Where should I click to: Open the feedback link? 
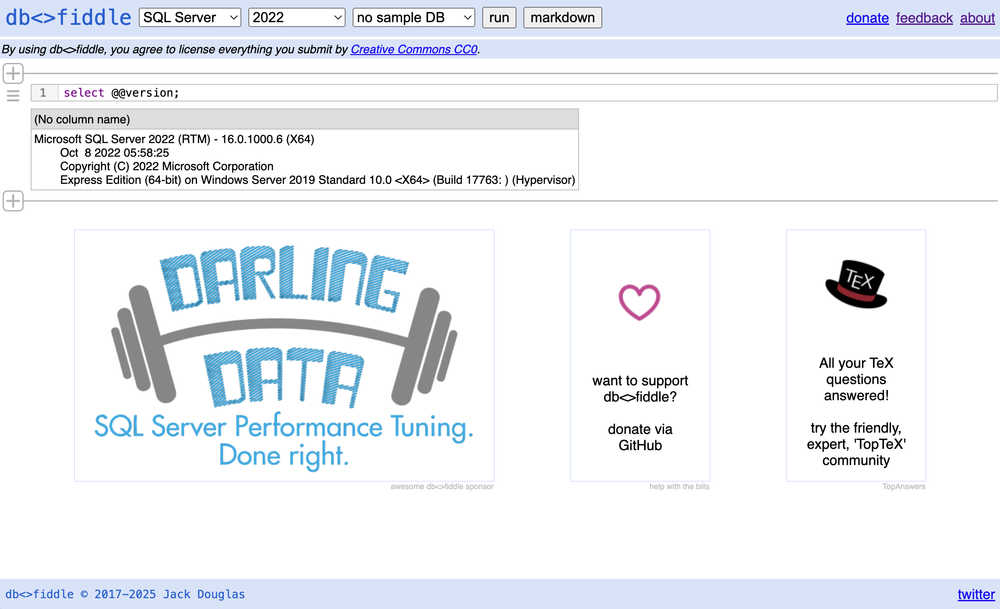point(924,18)
